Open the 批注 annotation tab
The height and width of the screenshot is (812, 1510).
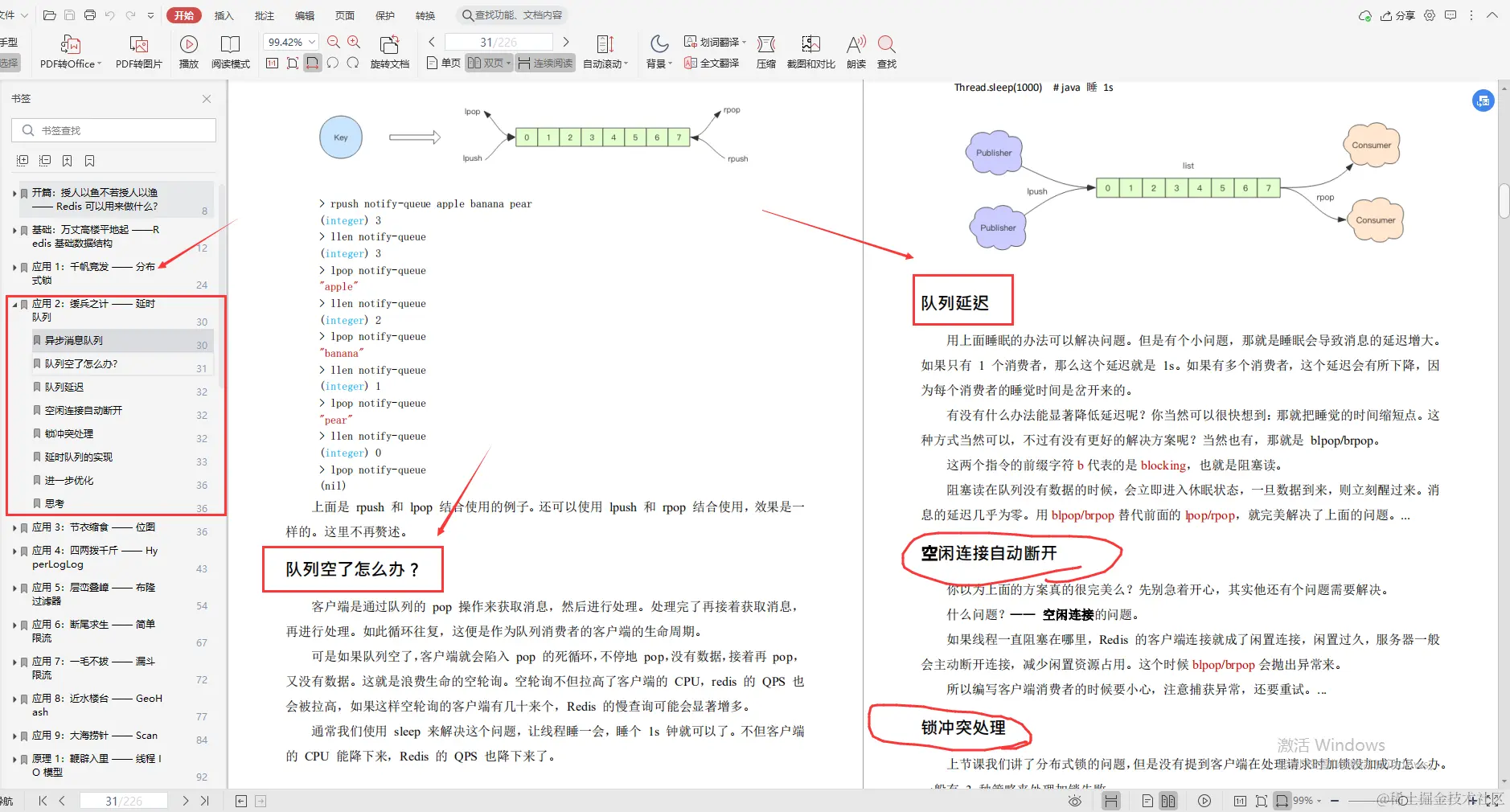point(264,14)
